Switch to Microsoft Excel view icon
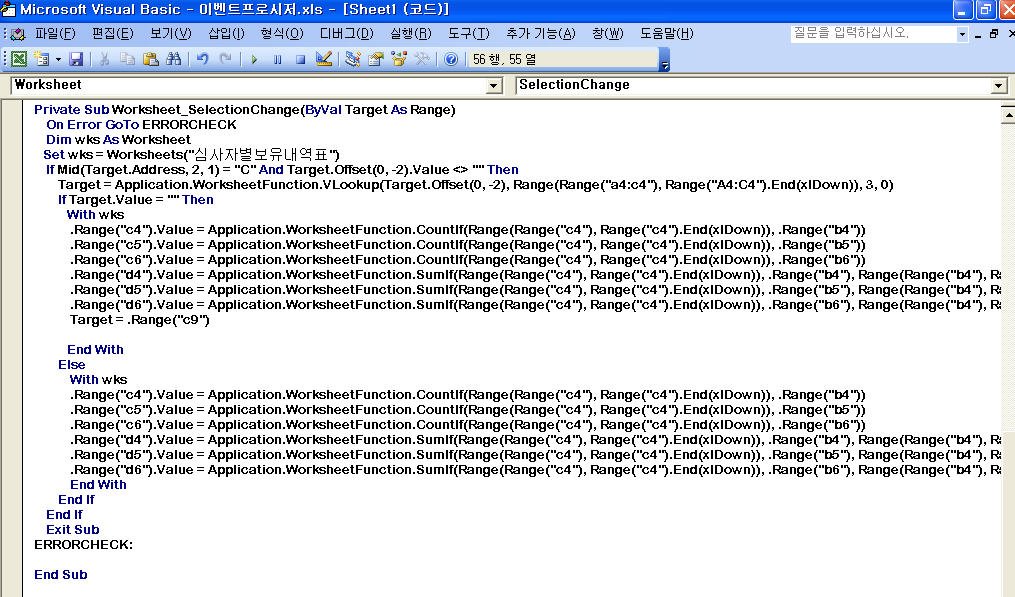1015x597 pixels. pos(19,60)
